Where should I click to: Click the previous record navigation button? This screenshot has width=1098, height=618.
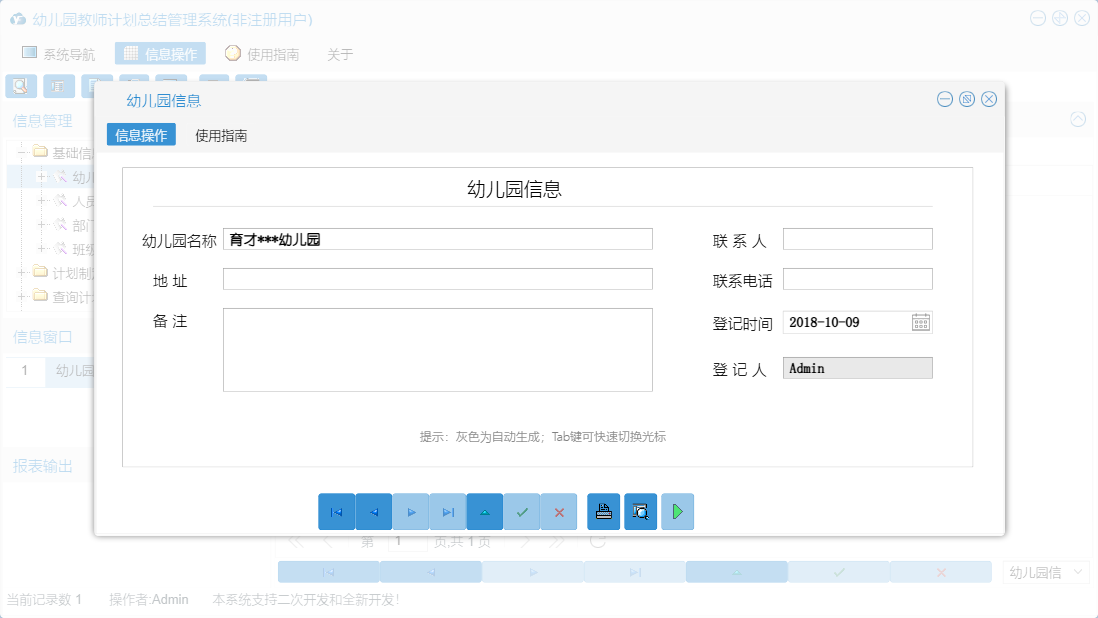[373, 511]
